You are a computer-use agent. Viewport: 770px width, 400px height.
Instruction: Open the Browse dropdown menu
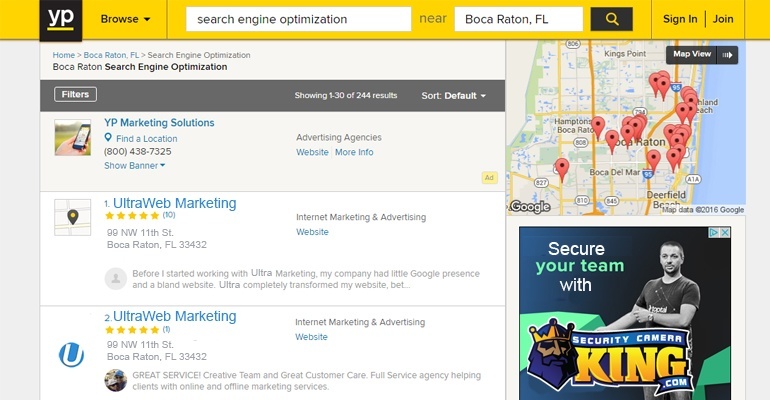pyautogui.click(x=125, y=19)
